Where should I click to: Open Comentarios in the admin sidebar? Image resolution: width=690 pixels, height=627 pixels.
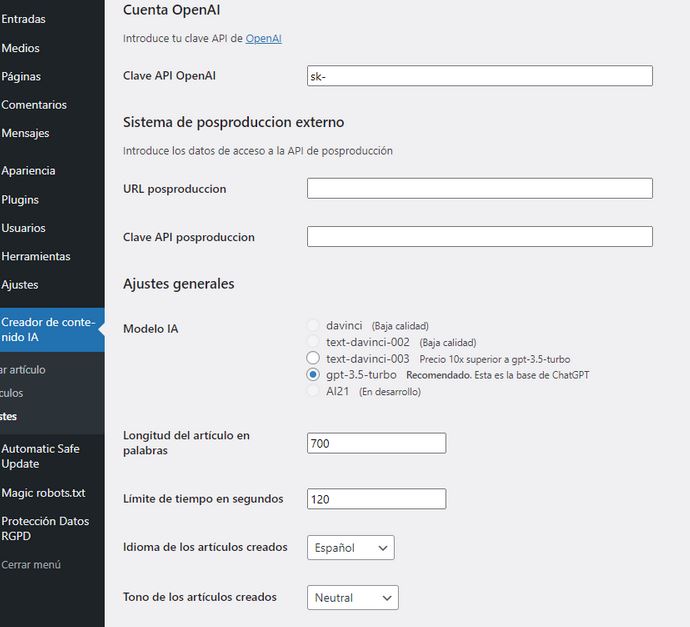coord(34,105)
